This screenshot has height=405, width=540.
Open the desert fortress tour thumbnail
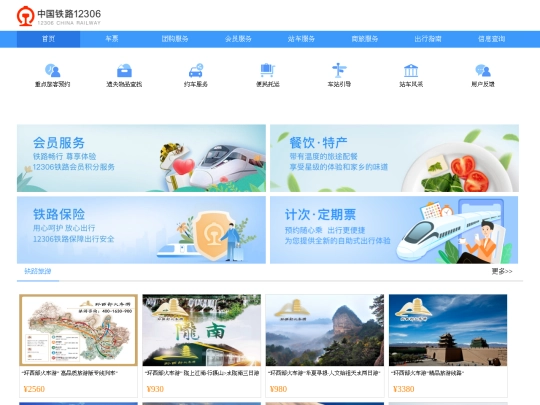pos(448,330)
